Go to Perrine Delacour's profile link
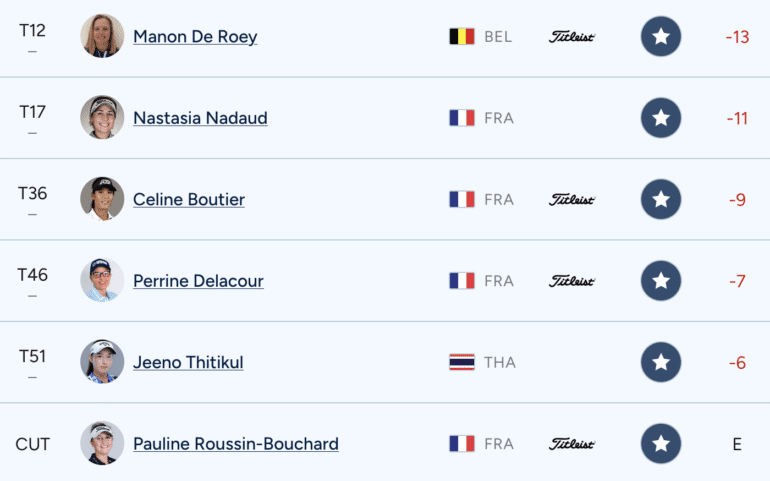The width and height of the screenshot is (770, 481). point(198,281)
